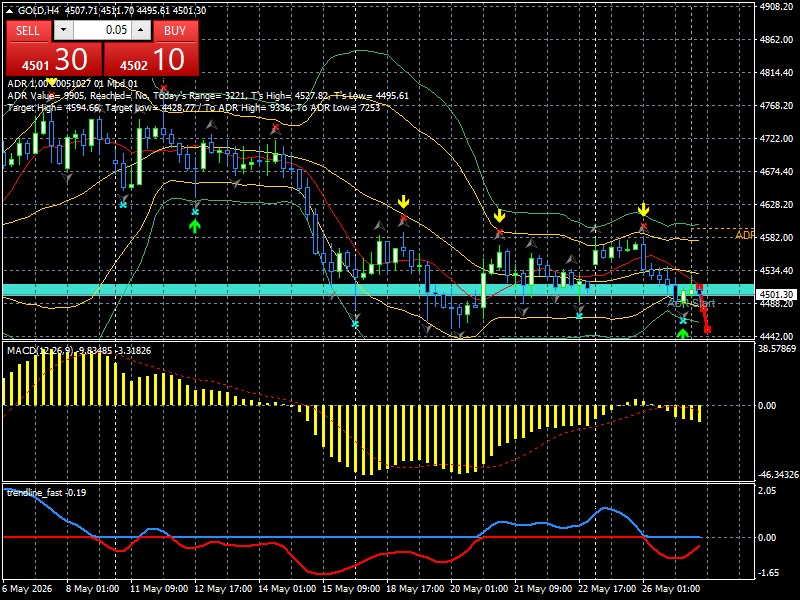800x600 pixels.
Task: Select the yellow down arrow nearest 20 May 01:00
Action: pos(499,215)
